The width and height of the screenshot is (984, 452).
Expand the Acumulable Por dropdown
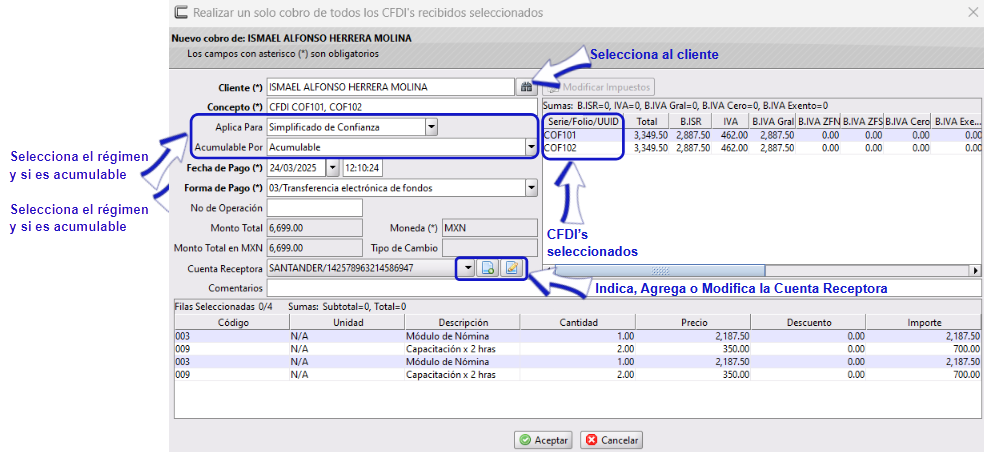tap(532, 148)
